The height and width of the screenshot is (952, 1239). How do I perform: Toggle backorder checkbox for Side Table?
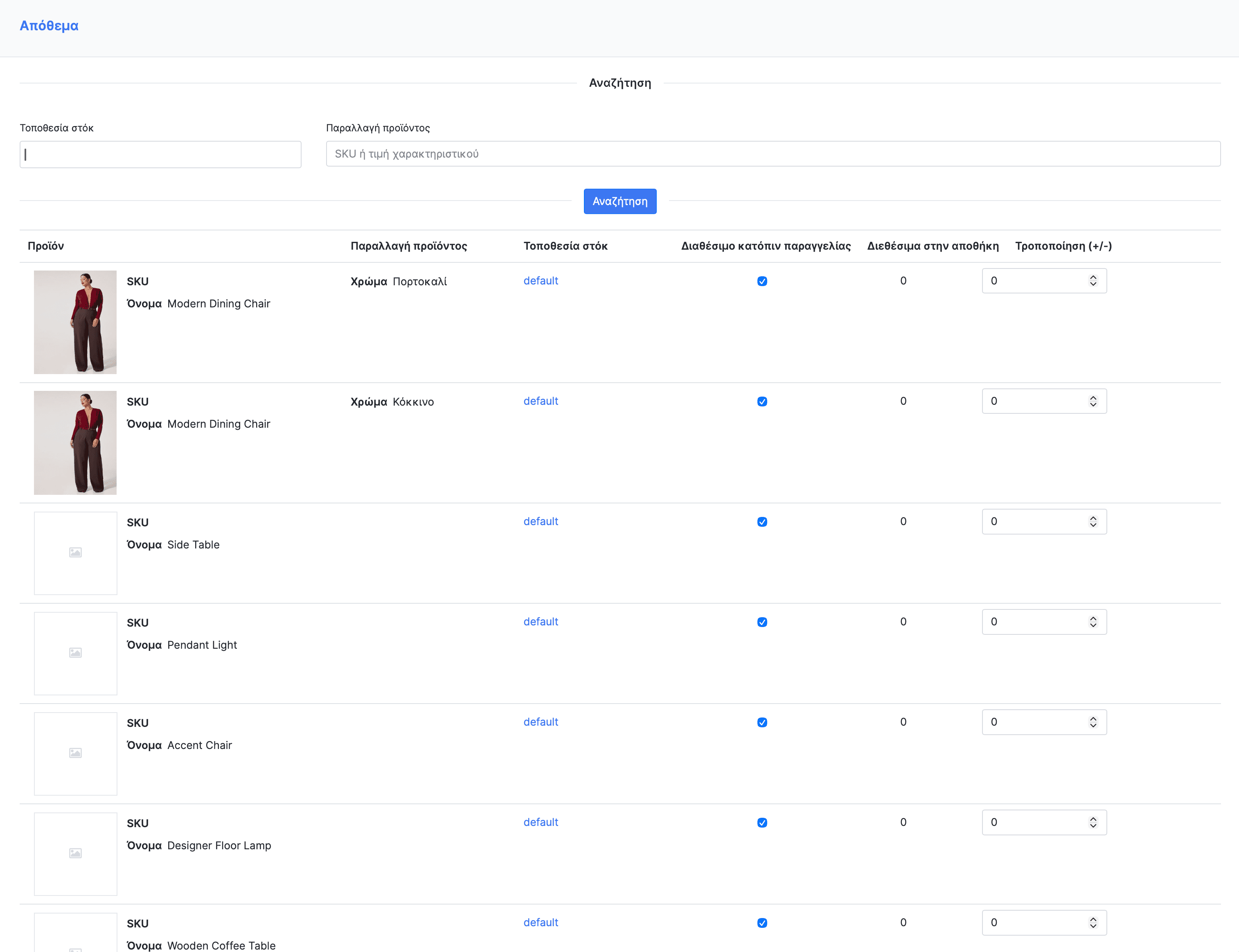762,522
